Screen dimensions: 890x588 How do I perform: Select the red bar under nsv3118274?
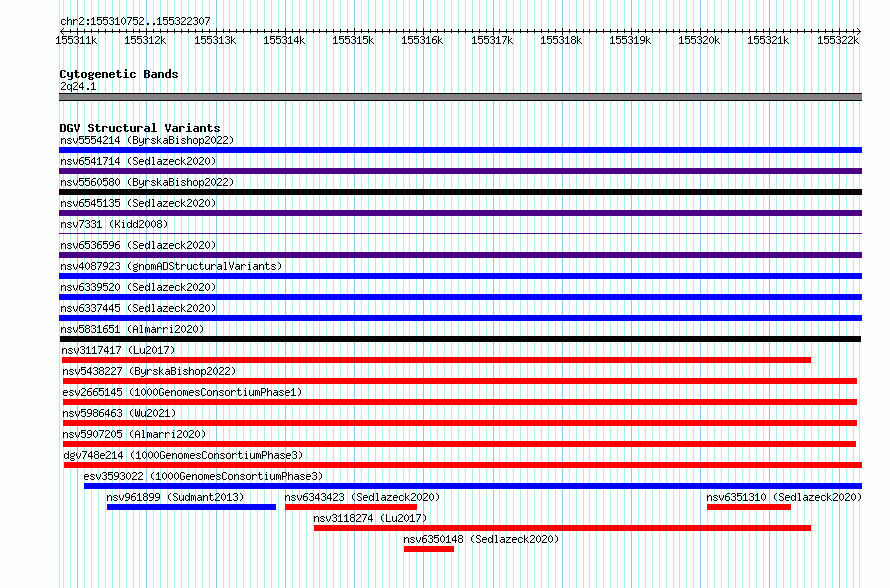coord(562,528)
